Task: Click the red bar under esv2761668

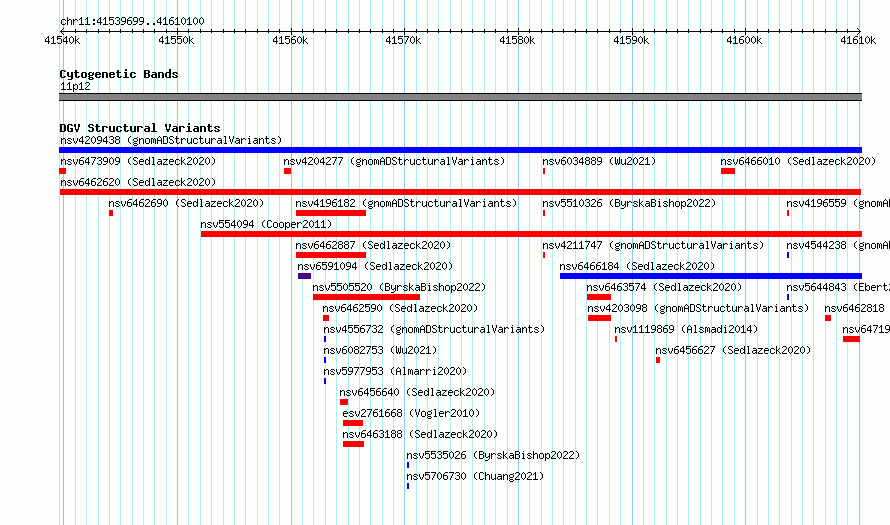Action: 352,423
